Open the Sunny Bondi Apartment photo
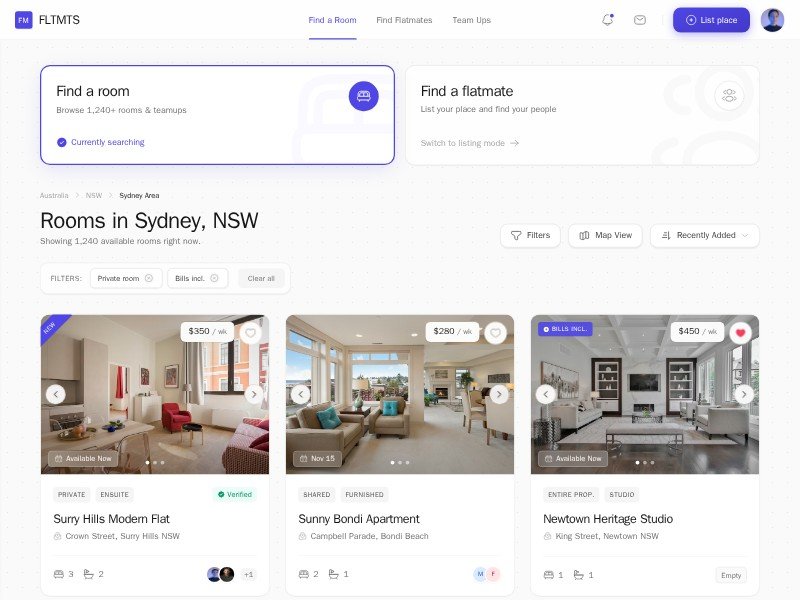The width and height of the screenshot is (800, 600). (399, 394)
